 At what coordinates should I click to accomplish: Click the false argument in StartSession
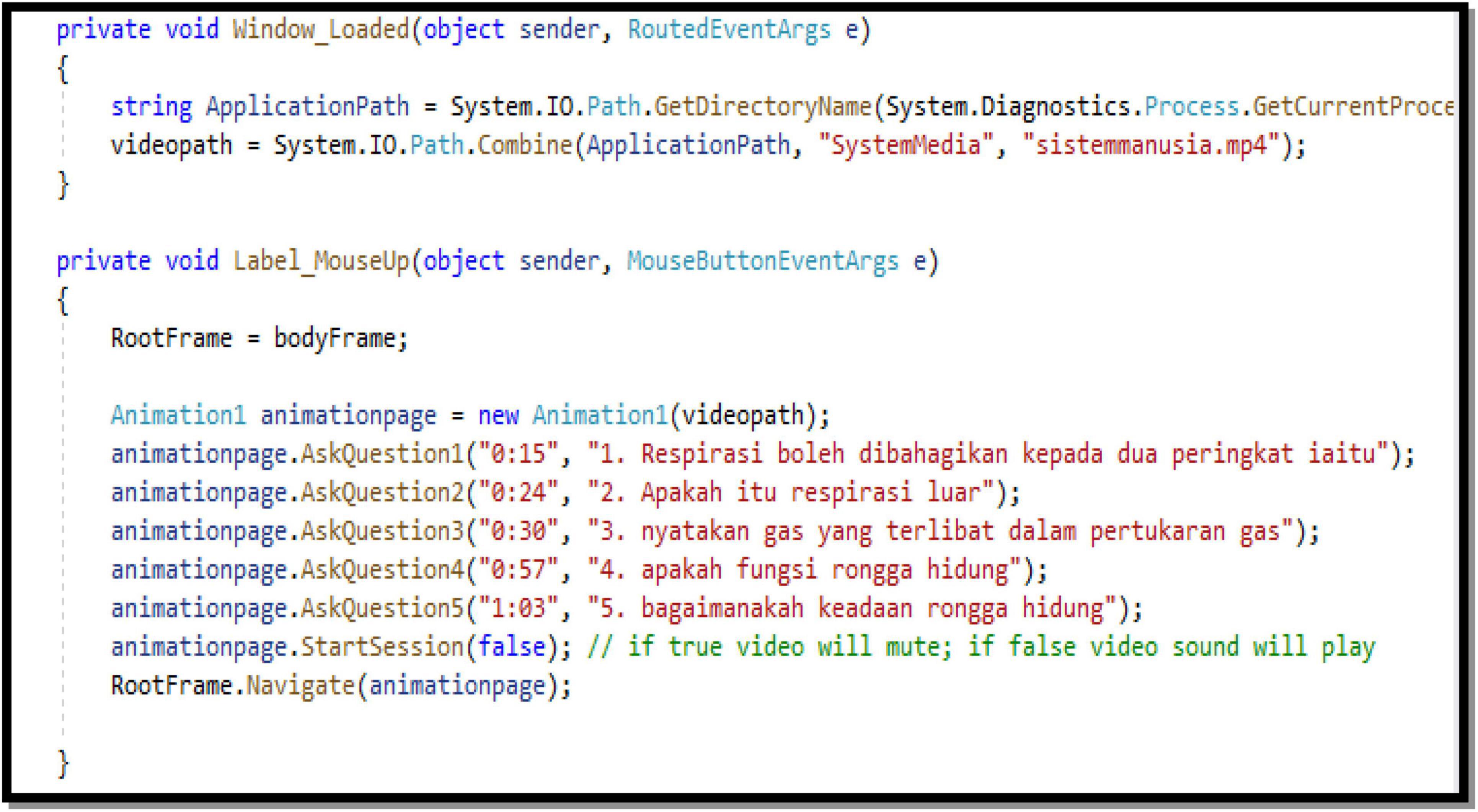[x=511, y=647]
